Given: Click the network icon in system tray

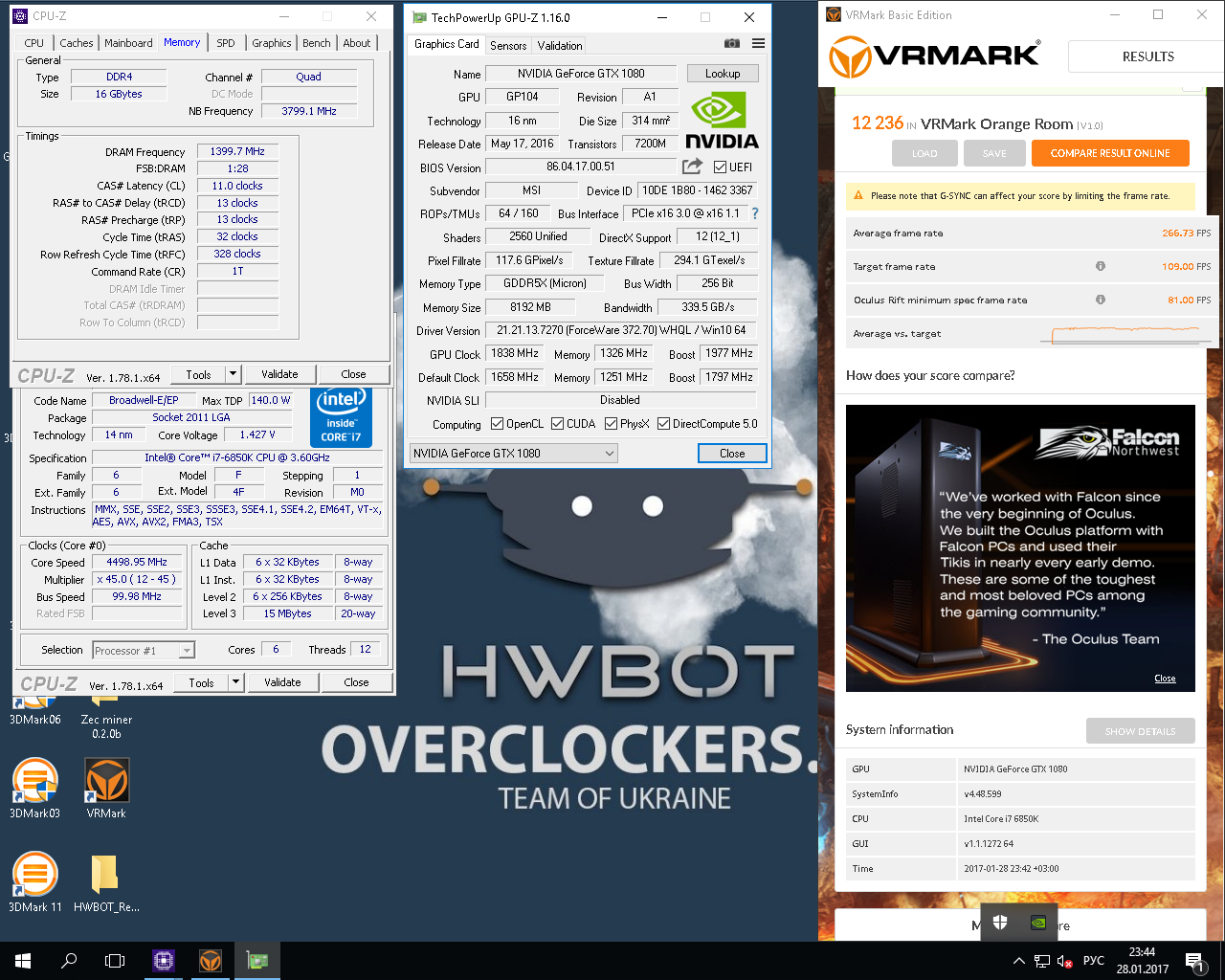Looking at the screenshot, I should [1042, 961].
